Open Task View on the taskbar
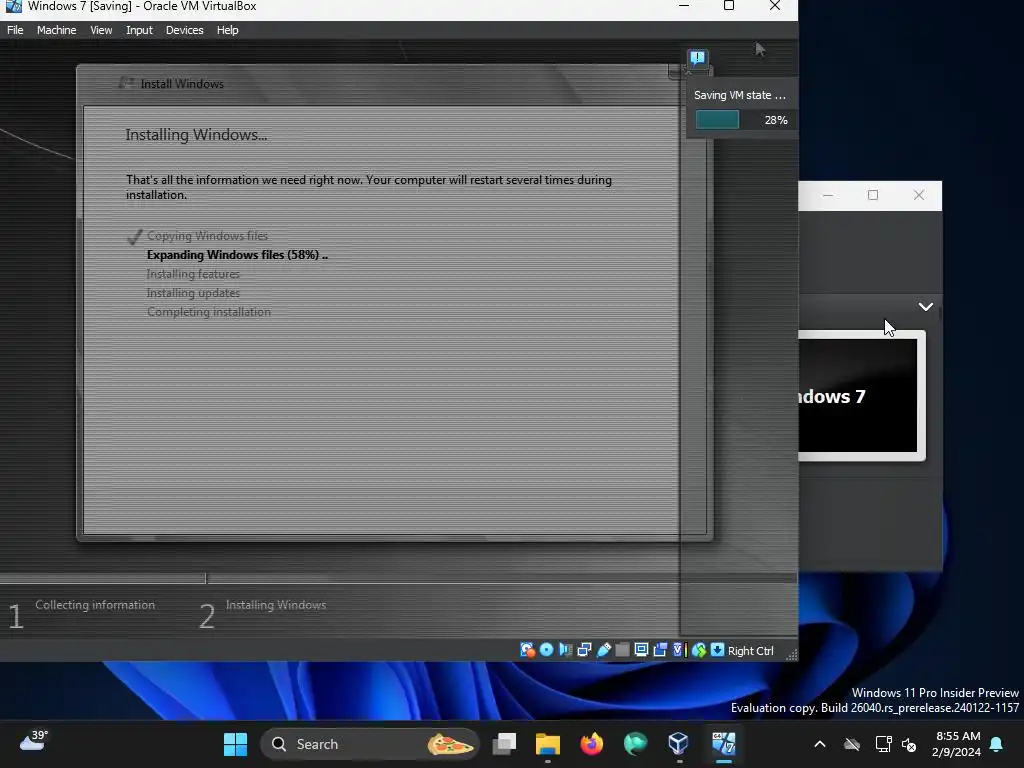This screenshot has height=768, width=1024. (x=504, y=744)
